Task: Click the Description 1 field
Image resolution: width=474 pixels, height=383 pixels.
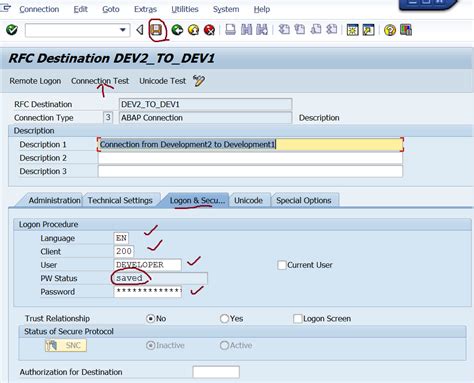Action: (x=250, y=145)
